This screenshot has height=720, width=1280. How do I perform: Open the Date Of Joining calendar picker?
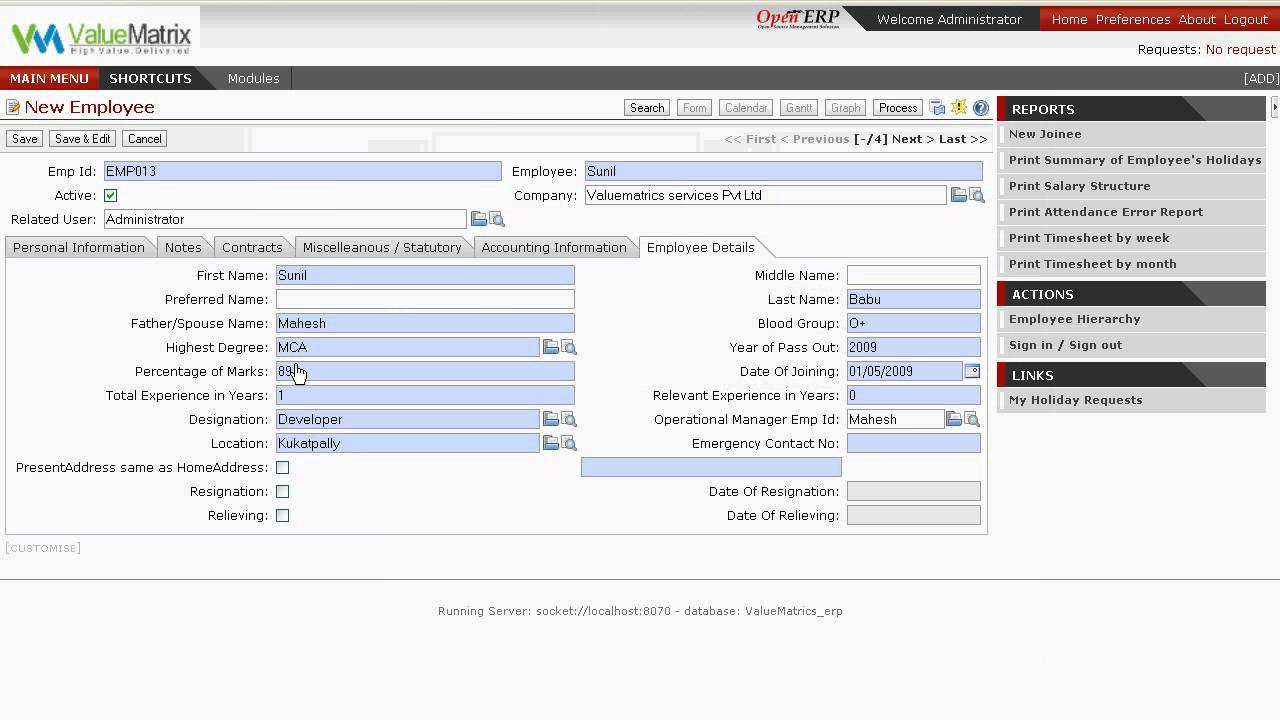[972, 371]
